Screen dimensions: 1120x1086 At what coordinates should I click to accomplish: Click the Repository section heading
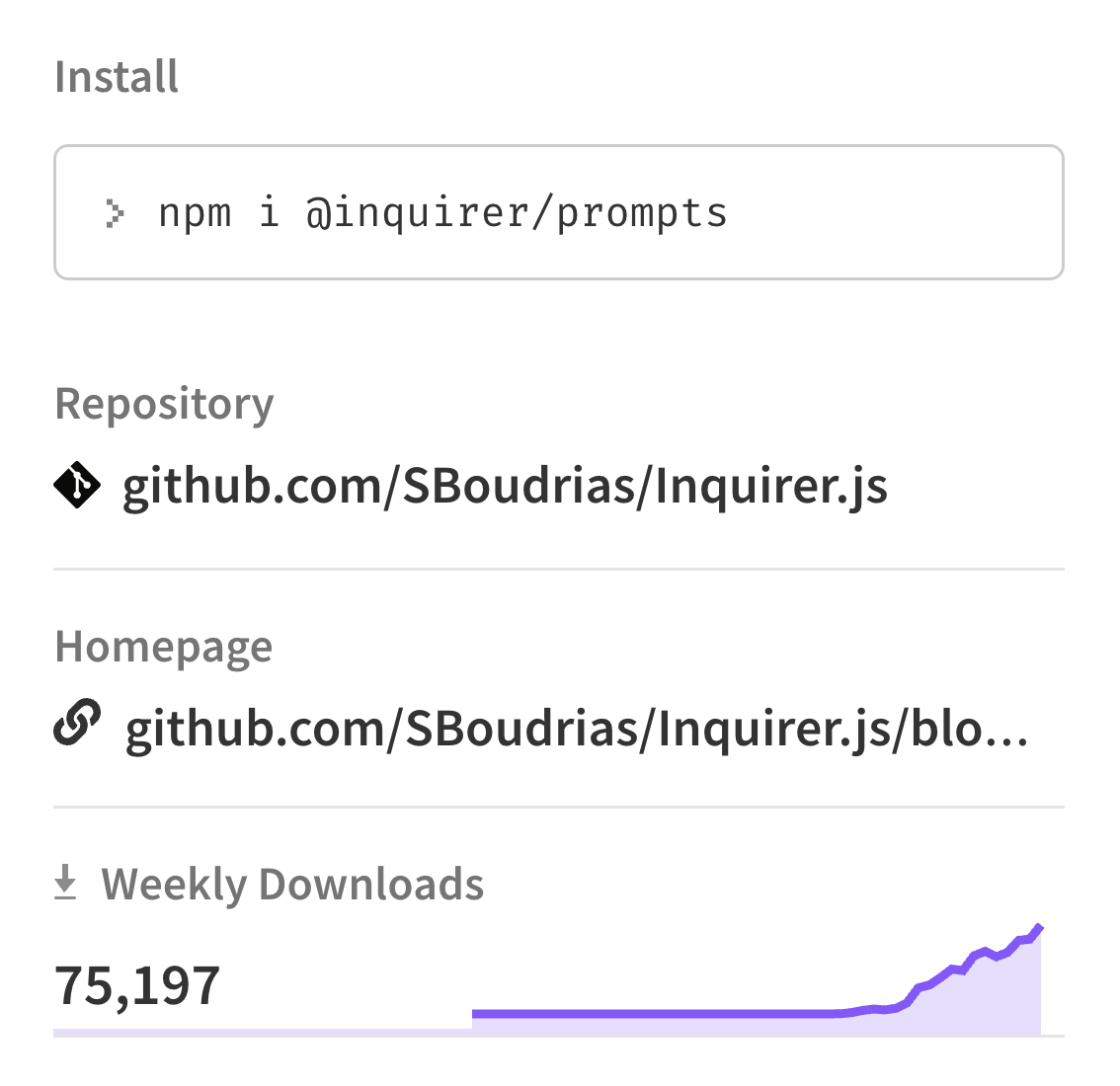164,403
